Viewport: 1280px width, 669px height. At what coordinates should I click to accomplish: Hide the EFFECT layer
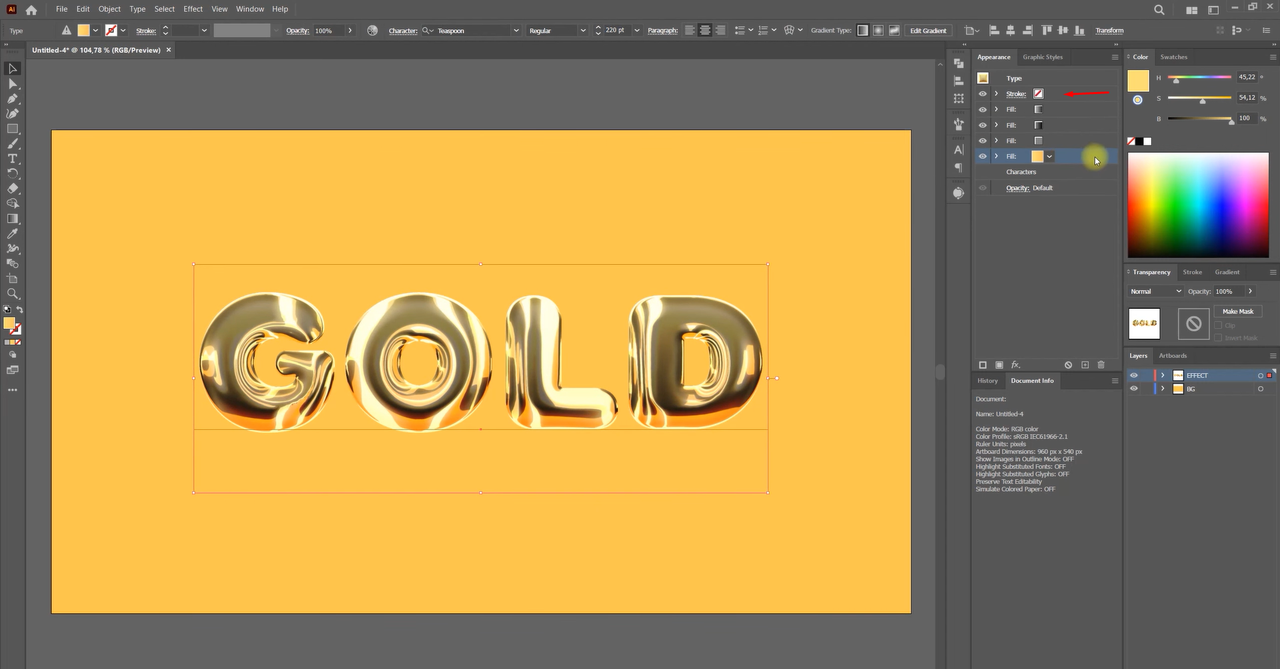[x=1133, y=376]
